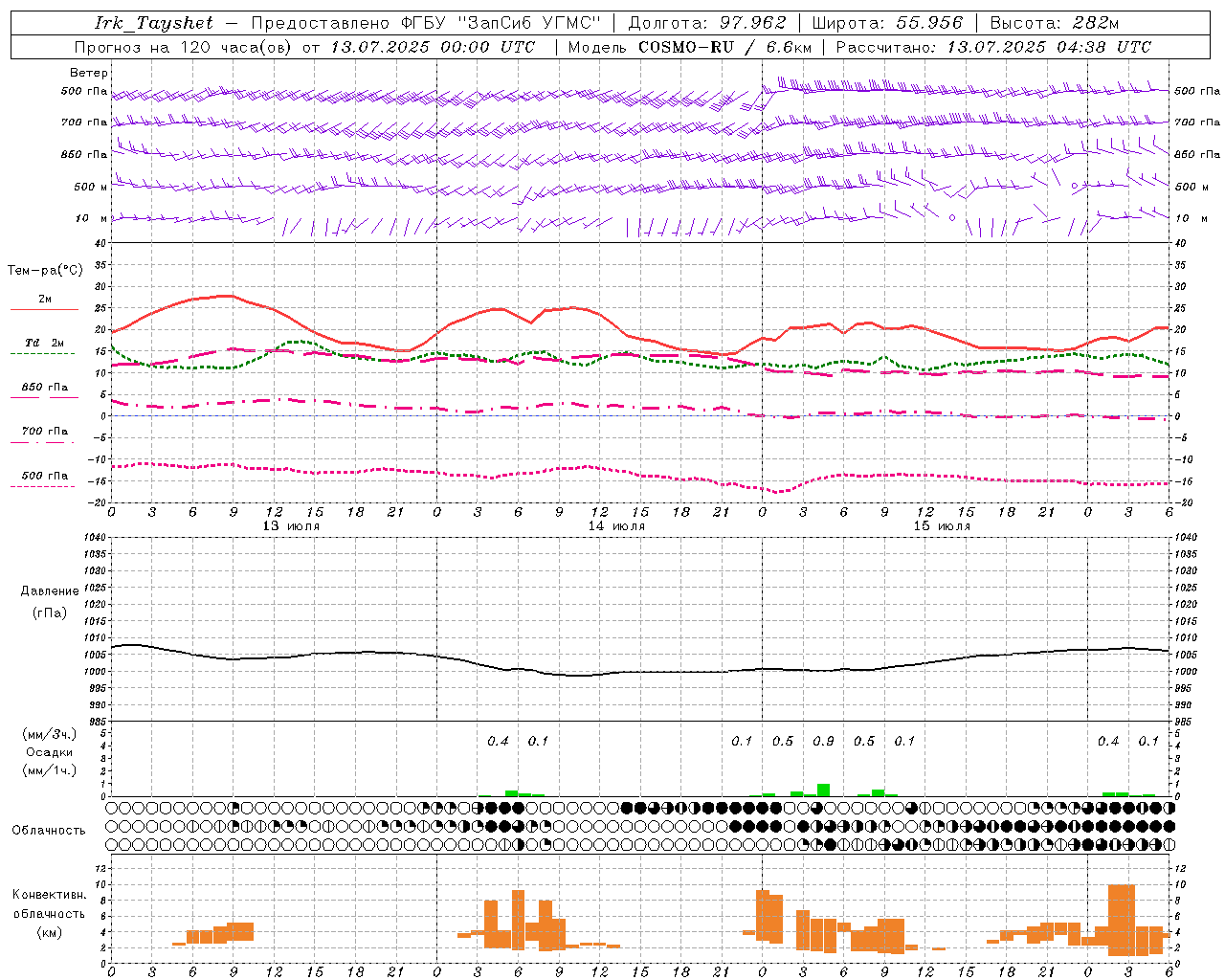Viewport: 1225px width, 980px height.
Task: Select the latitude value Широта: 55.956
Action: click(887, 23)
